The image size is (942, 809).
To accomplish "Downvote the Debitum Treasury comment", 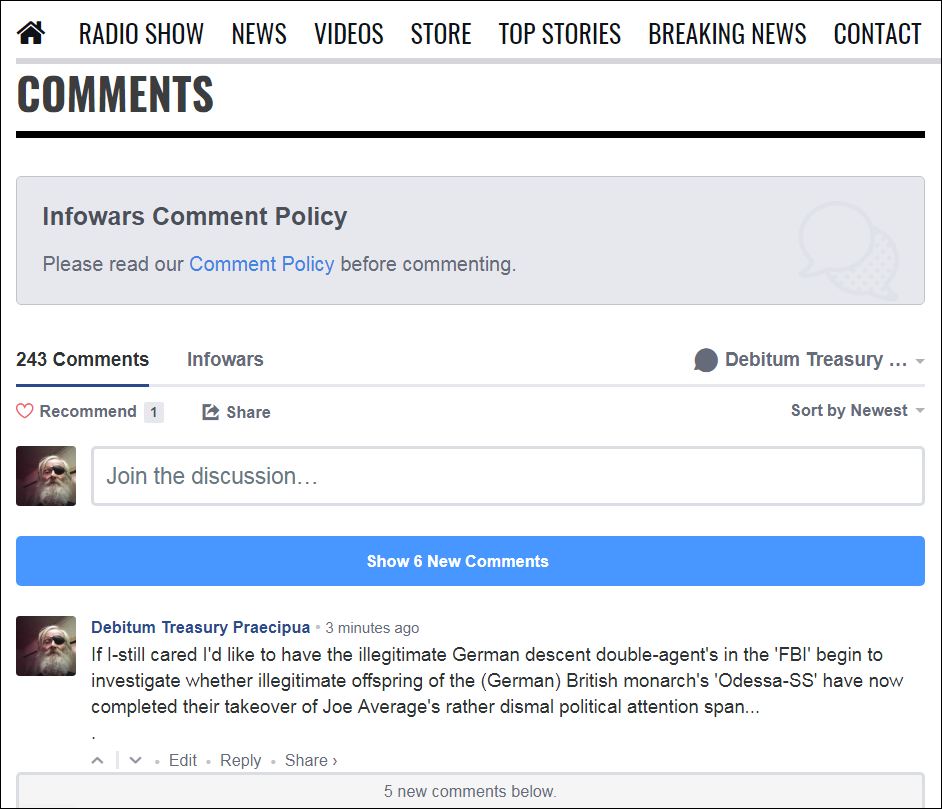I will [x=136, y=760].
